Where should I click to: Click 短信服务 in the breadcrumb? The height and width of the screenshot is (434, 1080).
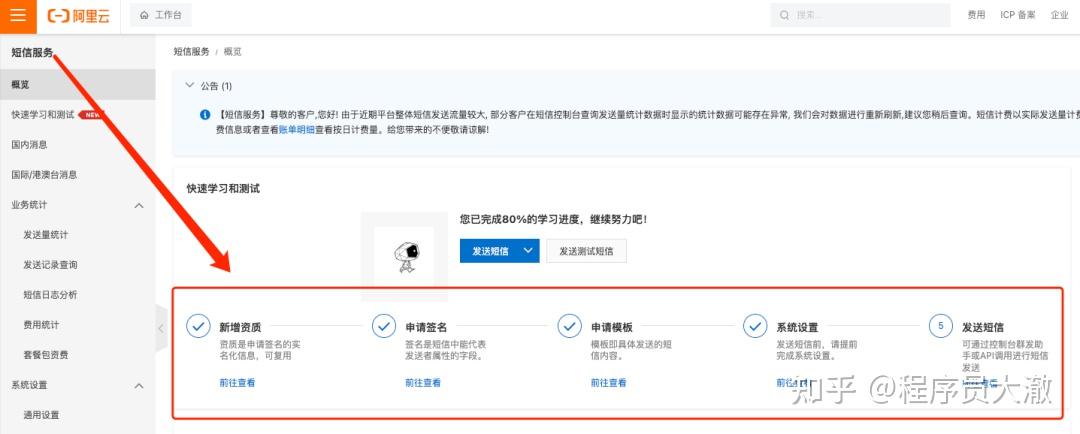click(191, 52)
